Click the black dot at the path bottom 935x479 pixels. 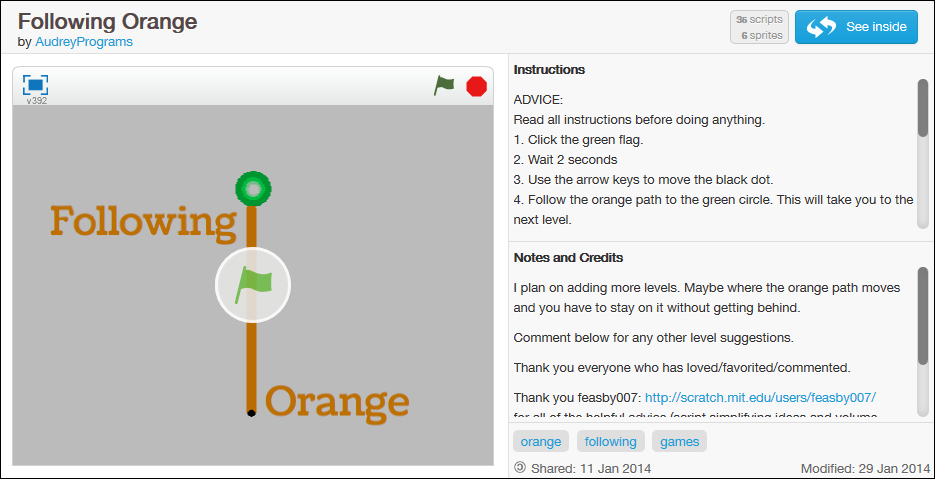[x=252, y=412]
